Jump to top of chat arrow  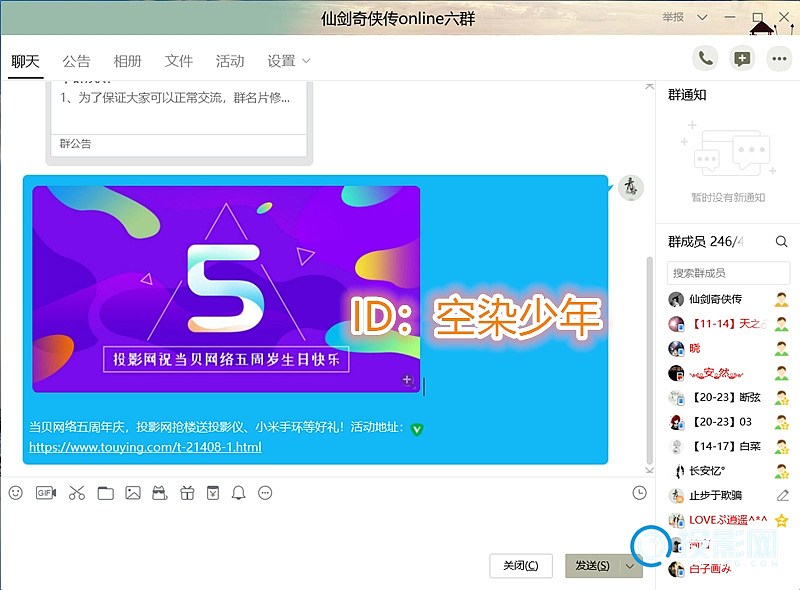(x=649, y=86)
